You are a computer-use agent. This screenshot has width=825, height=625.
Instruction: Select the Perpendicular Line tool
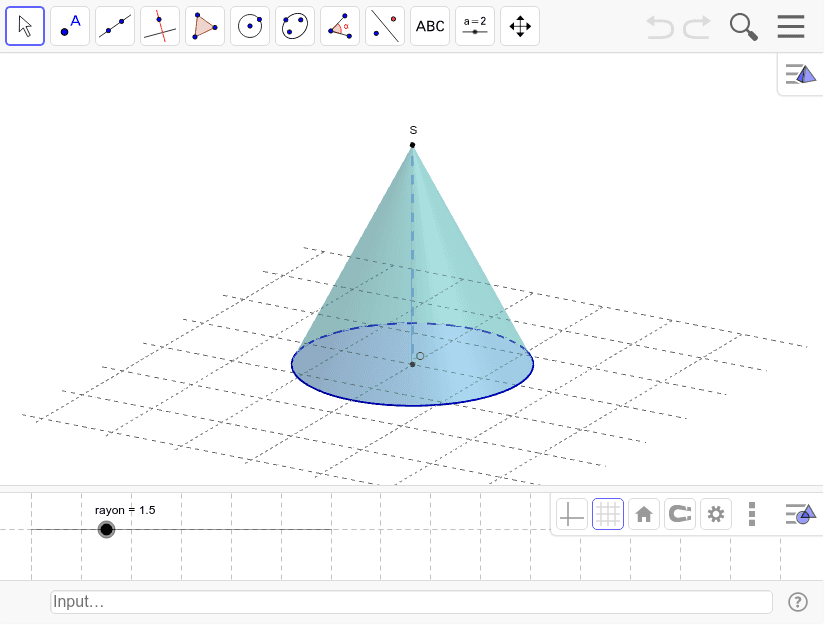tap(160, 26)
